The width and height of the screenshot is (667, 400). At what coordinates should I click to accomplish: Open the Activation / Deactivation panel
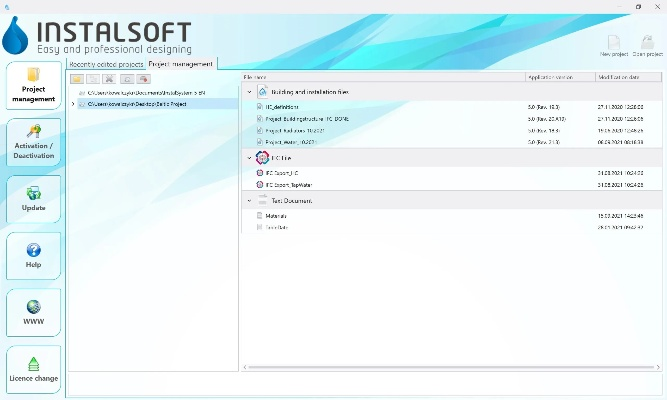(33, 143)
